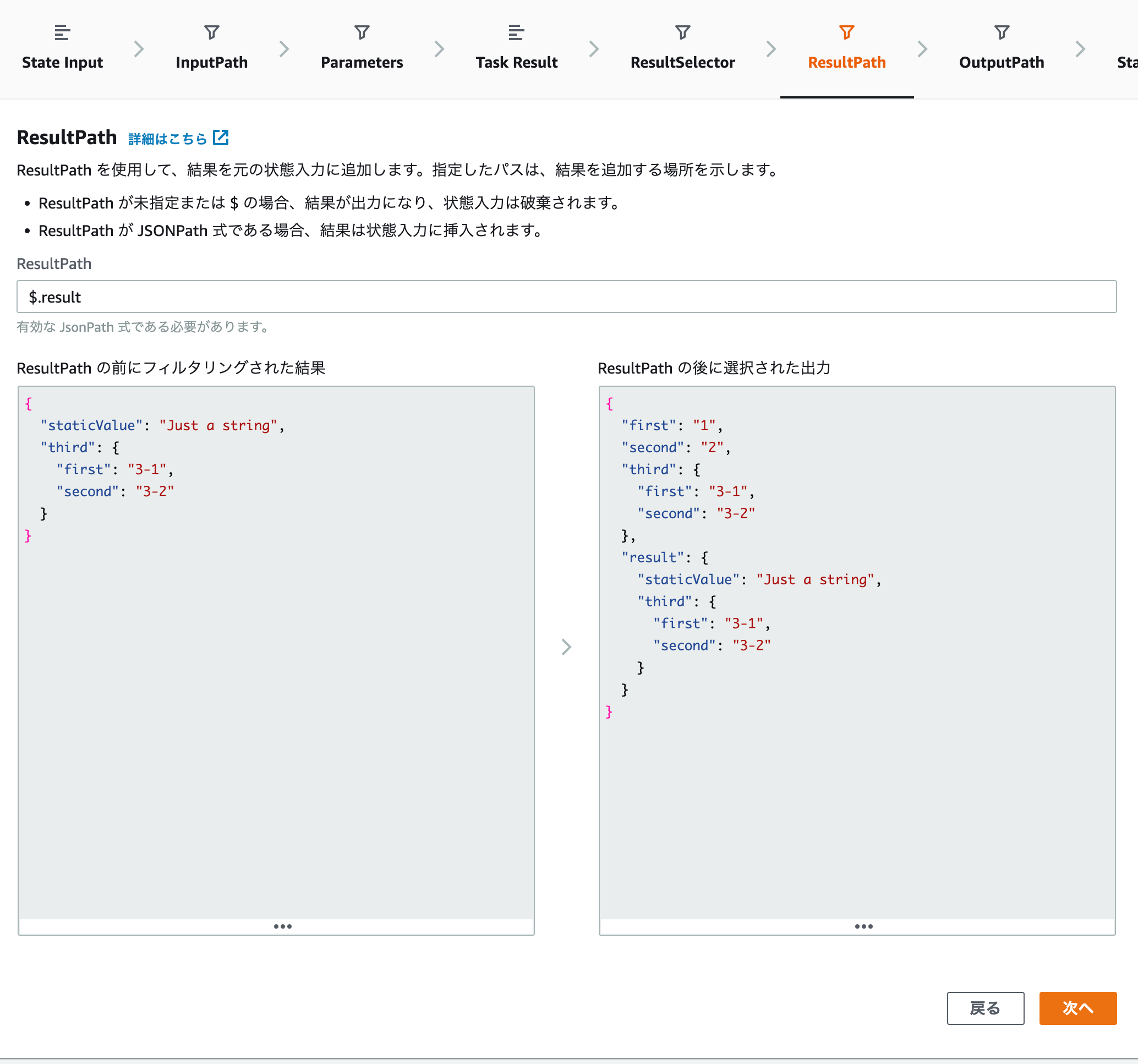
Task: Click the State Input lines icon
Action: 62,32
